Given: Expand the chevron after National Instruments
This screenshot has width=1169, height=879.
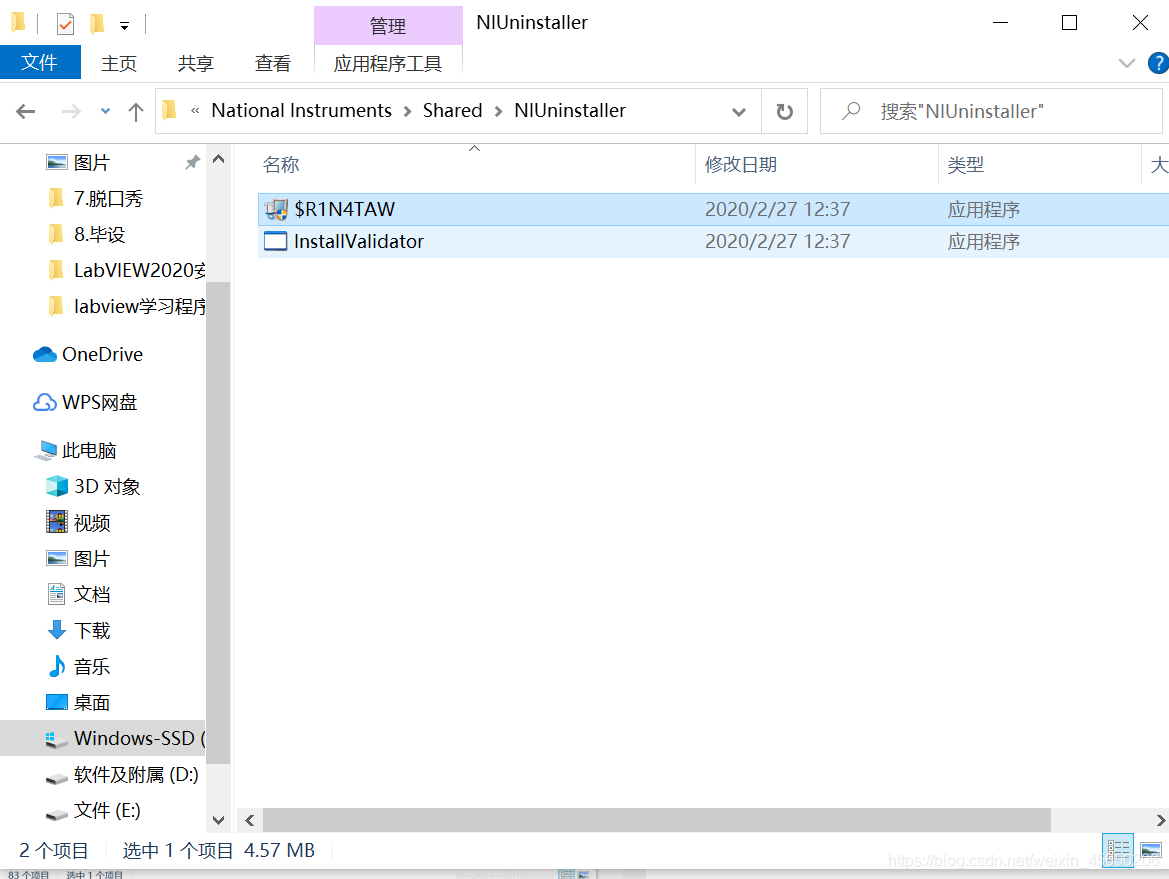Looking at the screenshot, I should pos(407,112).
